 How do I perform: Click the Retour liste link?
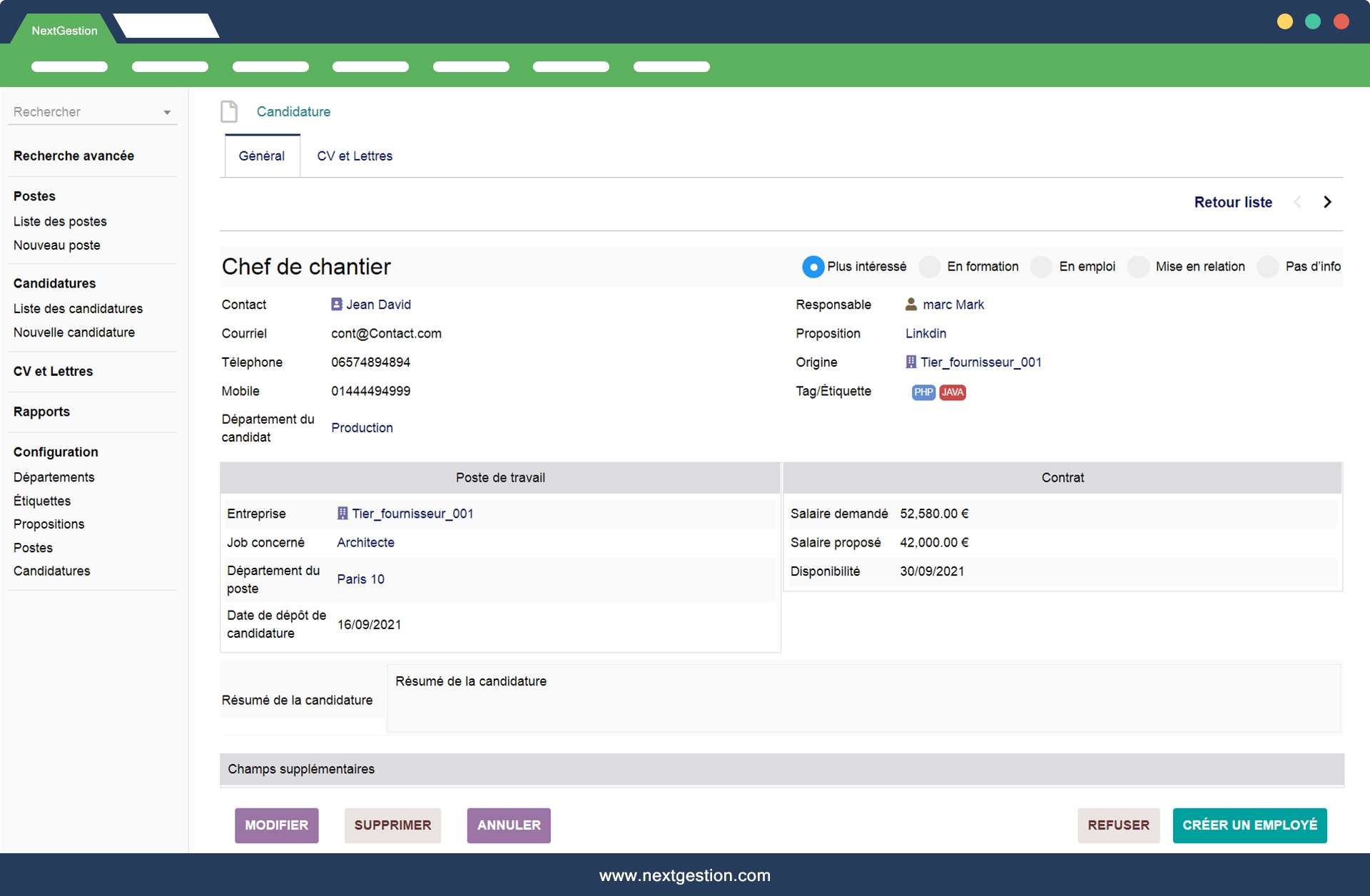coord(1233,203)
